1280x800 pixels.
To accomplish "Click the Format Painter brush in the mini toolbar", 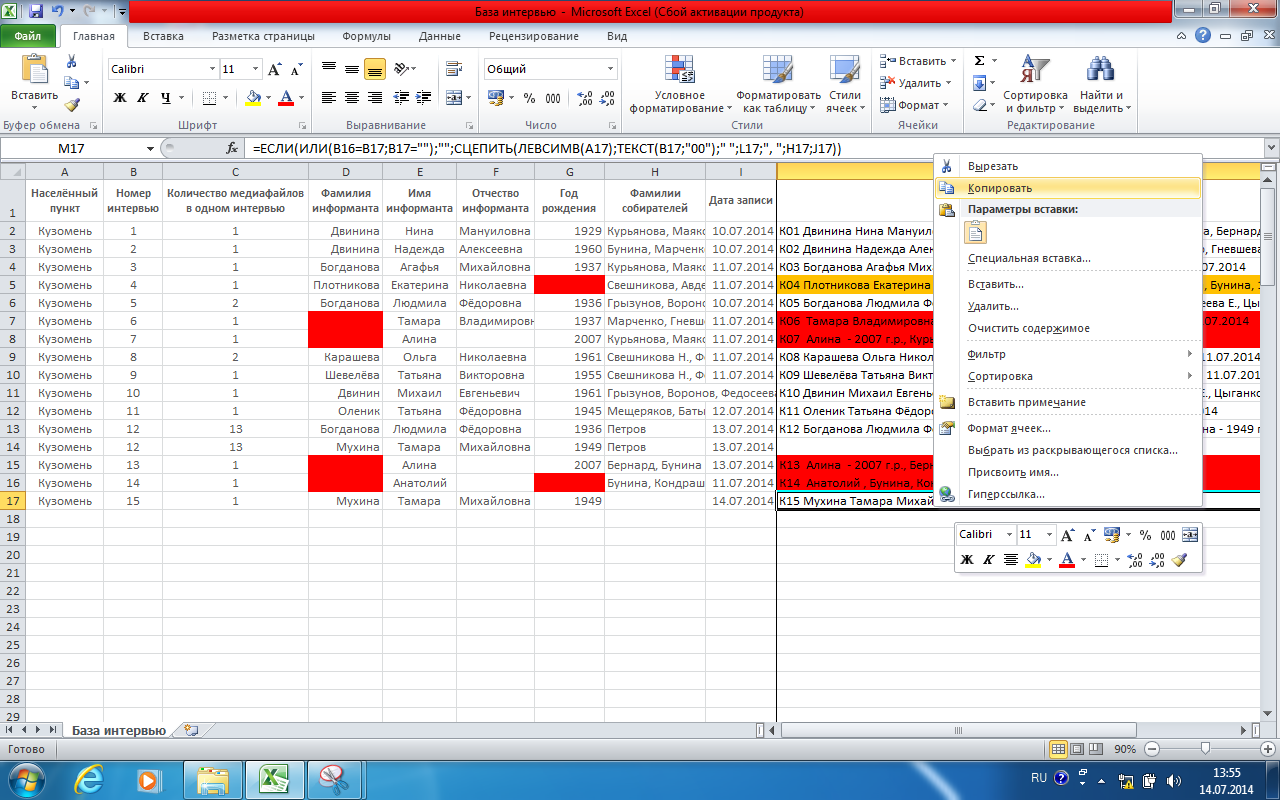I will (1180, 560).
